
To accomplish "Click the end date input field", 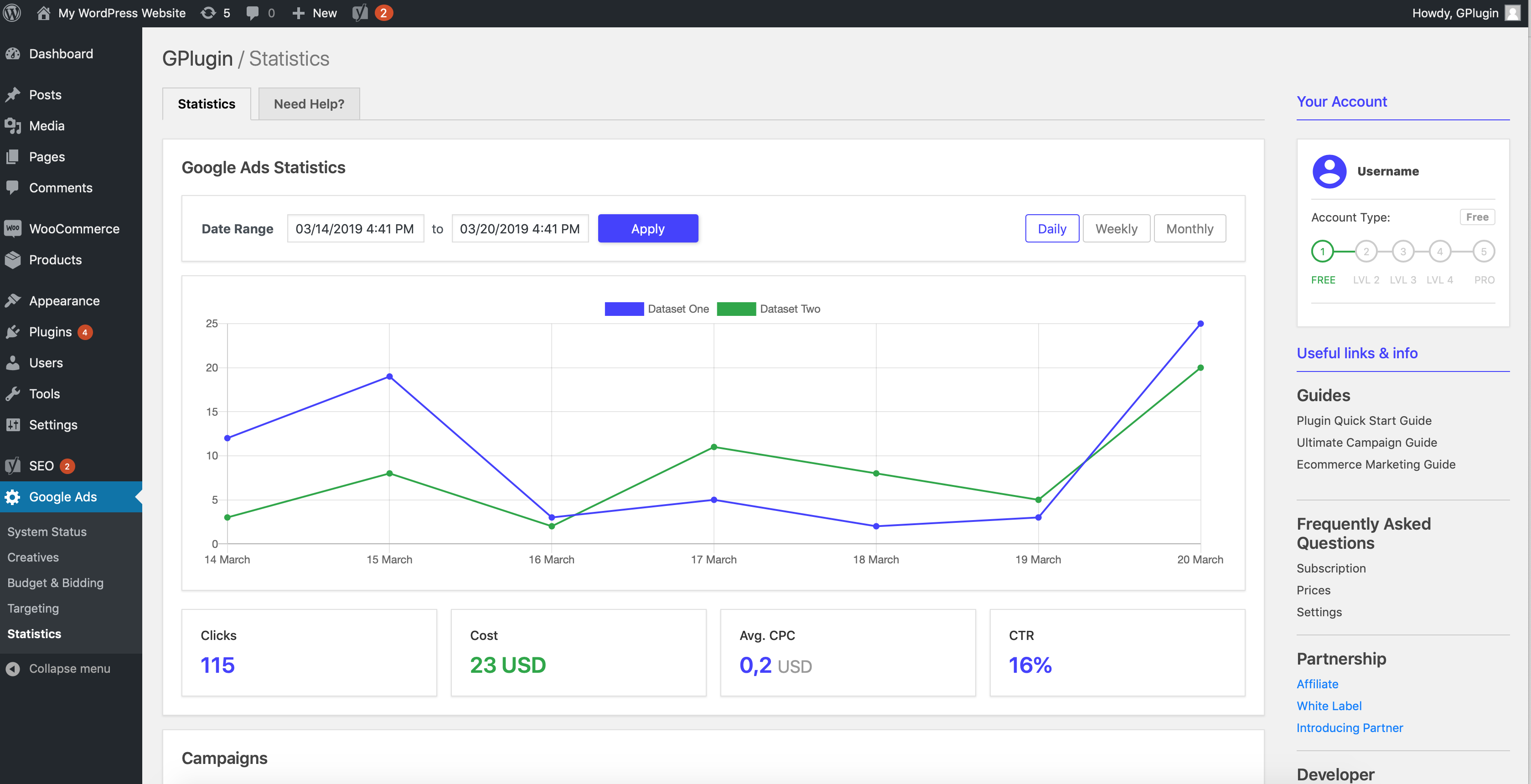I will point(520,229).
